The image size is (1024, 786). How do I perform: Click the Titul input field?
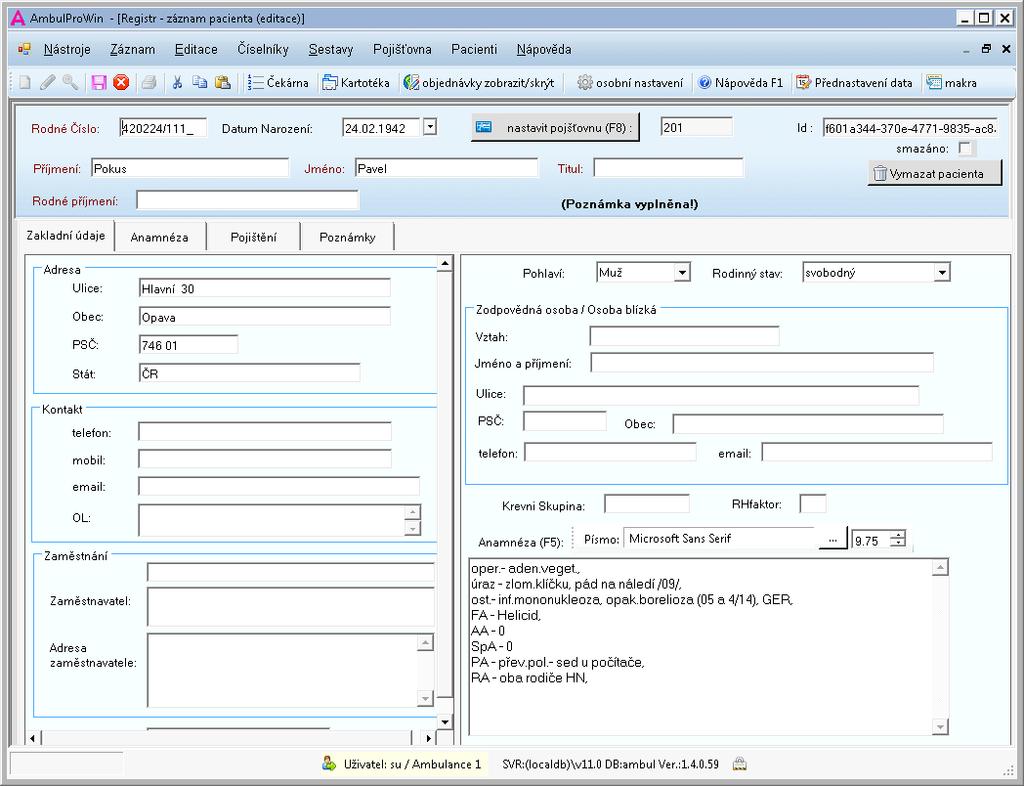(668, 168)
